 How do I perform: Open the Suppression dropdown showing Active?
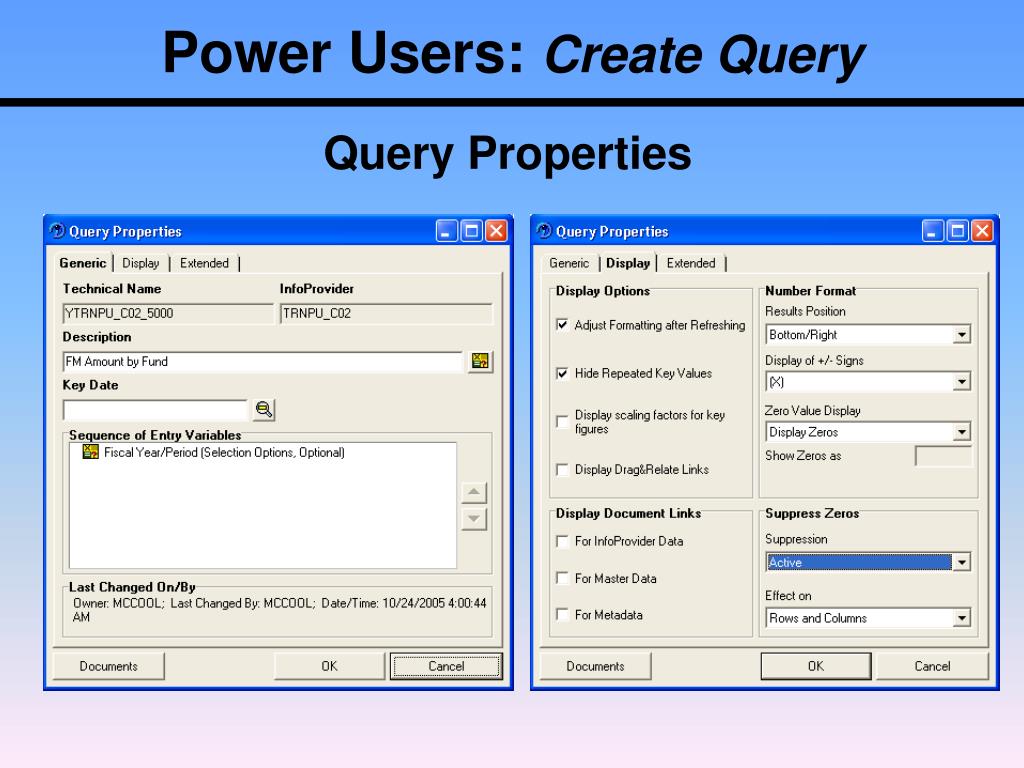point(961,562)
